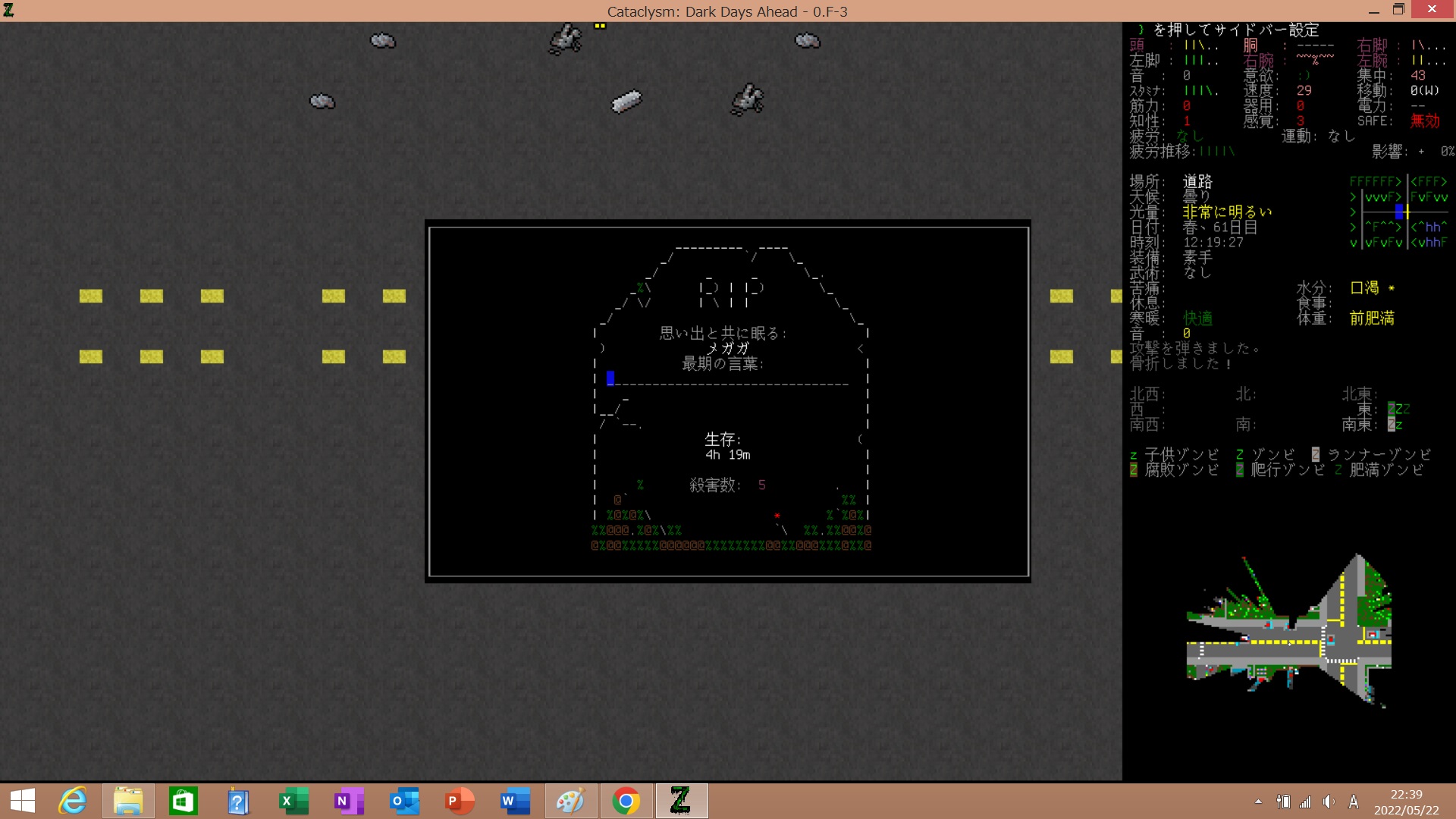The width and height of the screenshot is (1456, 819).
Task: Click the focus value 43
Action: [x=1417, y=75]
